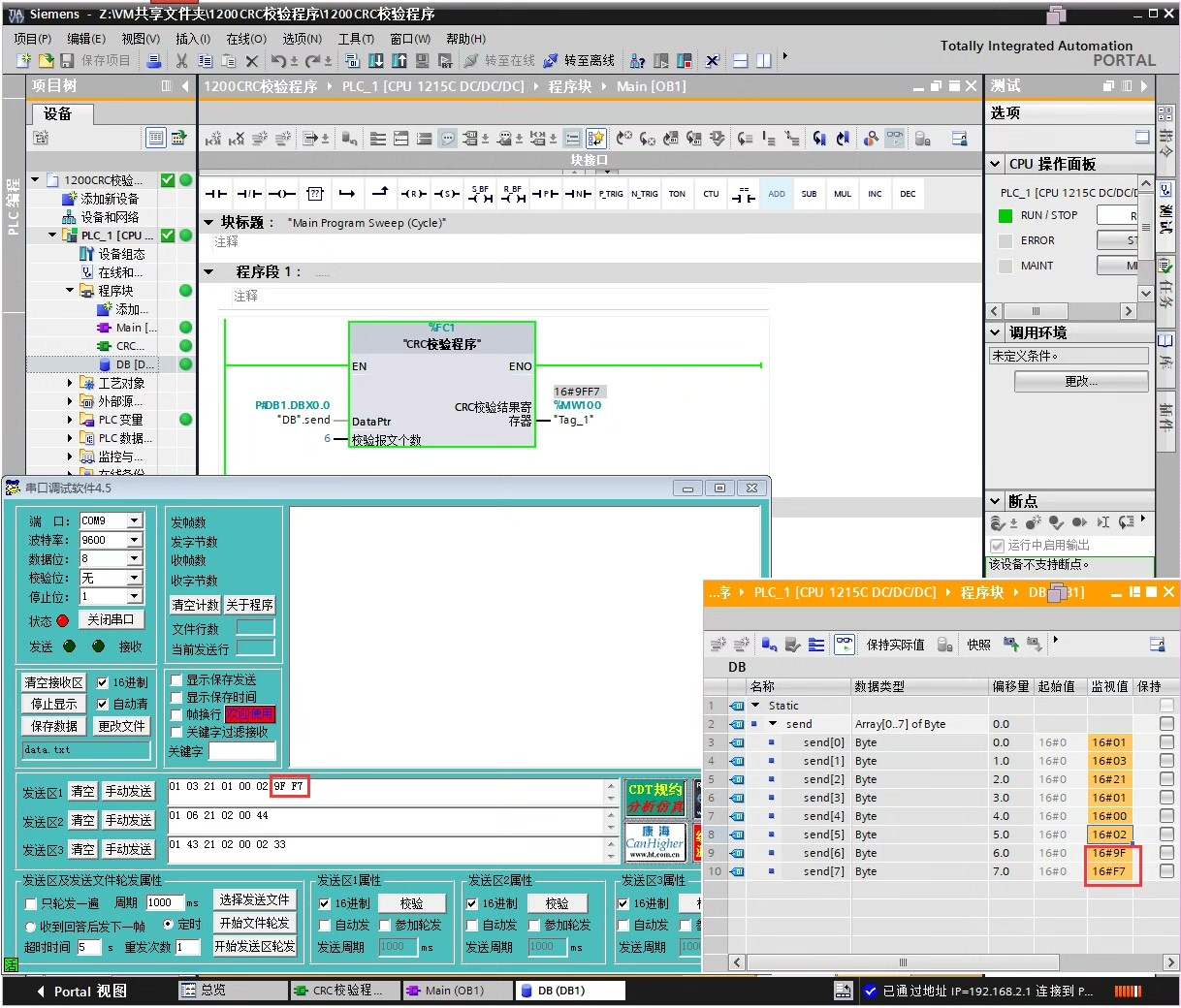Open the 停止位 dropdown
The width and height of the screenshot is (1181, 1008).
(x=135, y=596)
